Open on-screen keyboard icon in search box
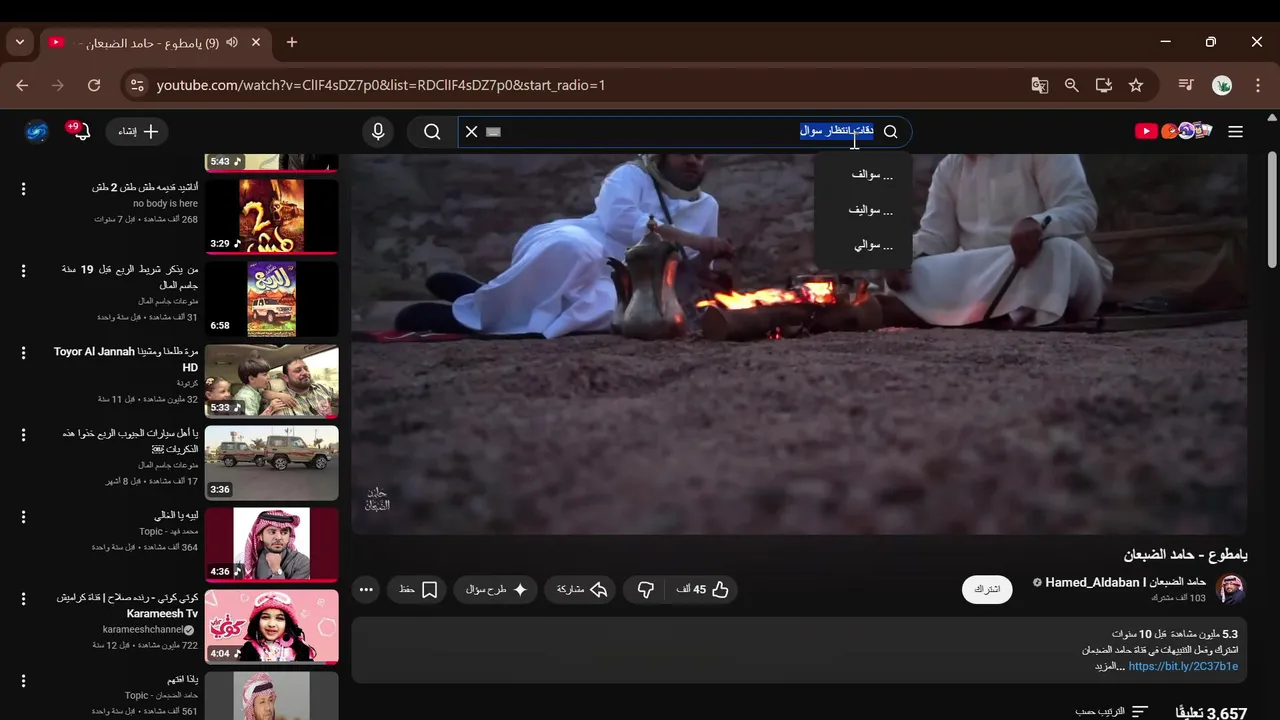This screenshot has width=1280, height=720. coord(493,132)
